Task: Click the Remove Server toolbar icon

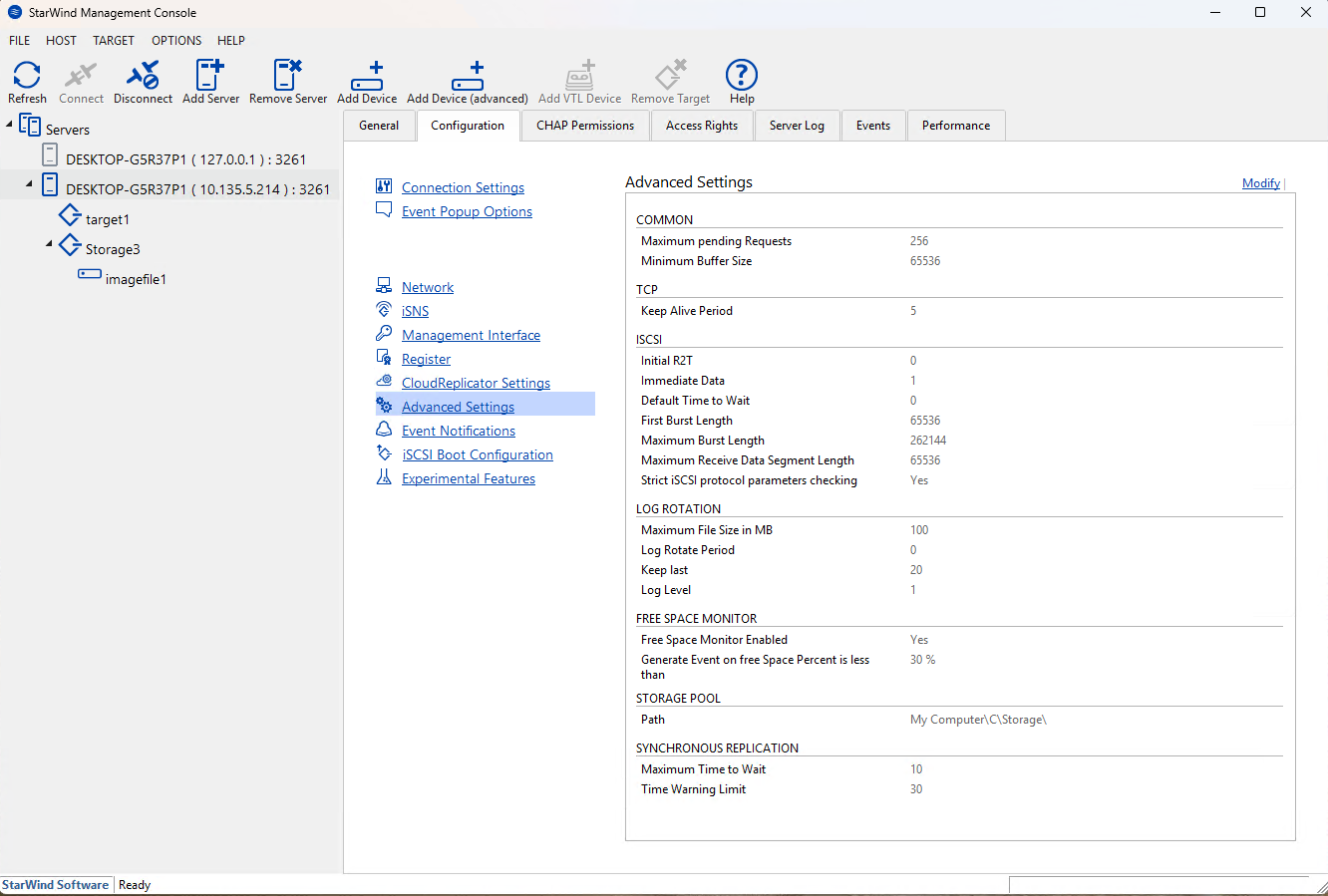Action: [x=288, y=76]
